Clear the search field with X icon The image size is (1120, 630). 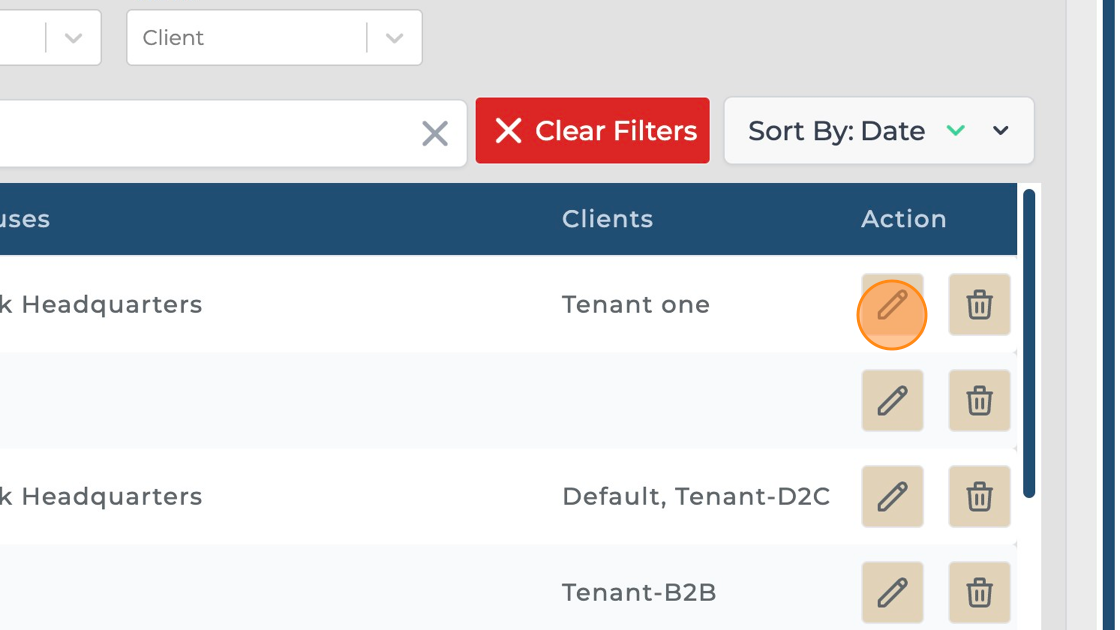pyautogui.click(x=435, y=133)
